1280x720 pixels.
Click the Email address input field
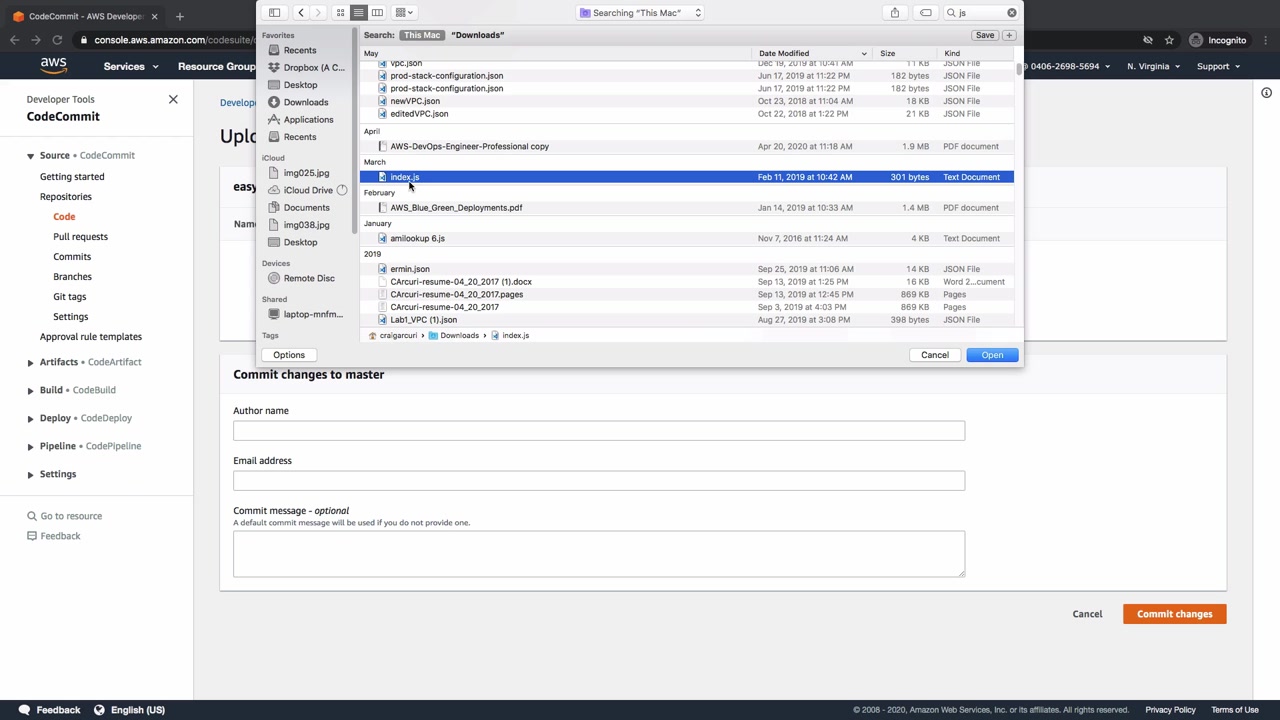(x=599, y=481)
